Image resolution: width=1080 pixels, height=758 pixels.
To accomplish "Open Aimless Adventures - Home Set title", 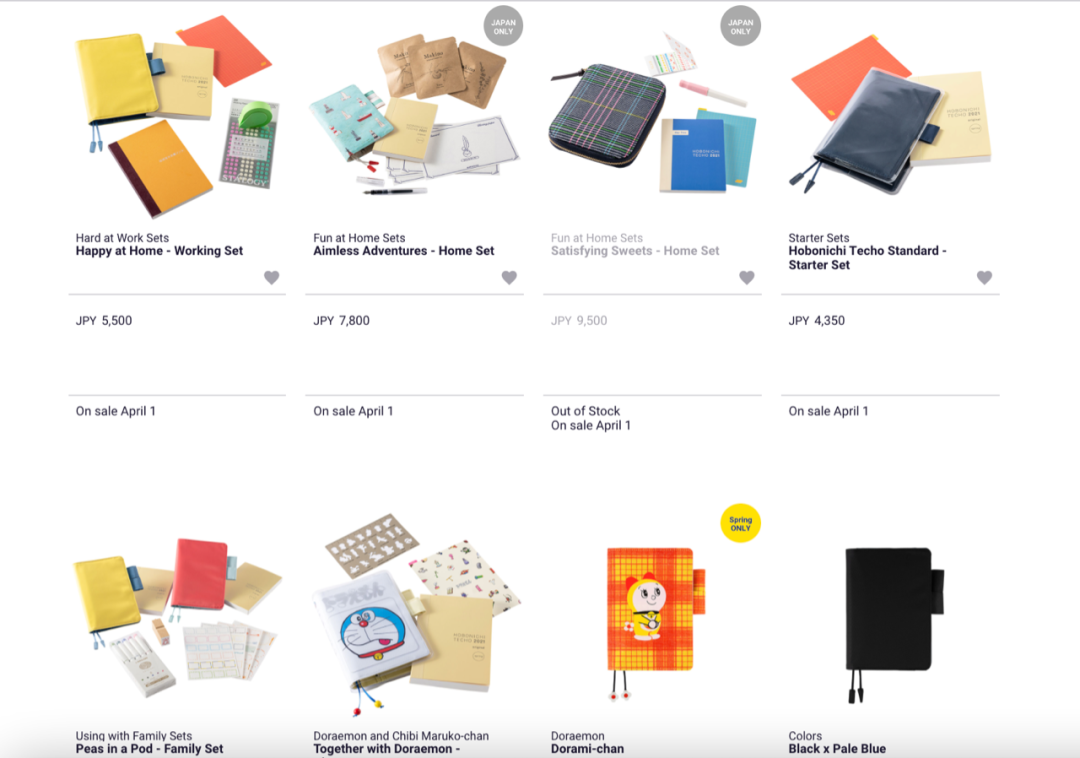I will pos(404,251).
